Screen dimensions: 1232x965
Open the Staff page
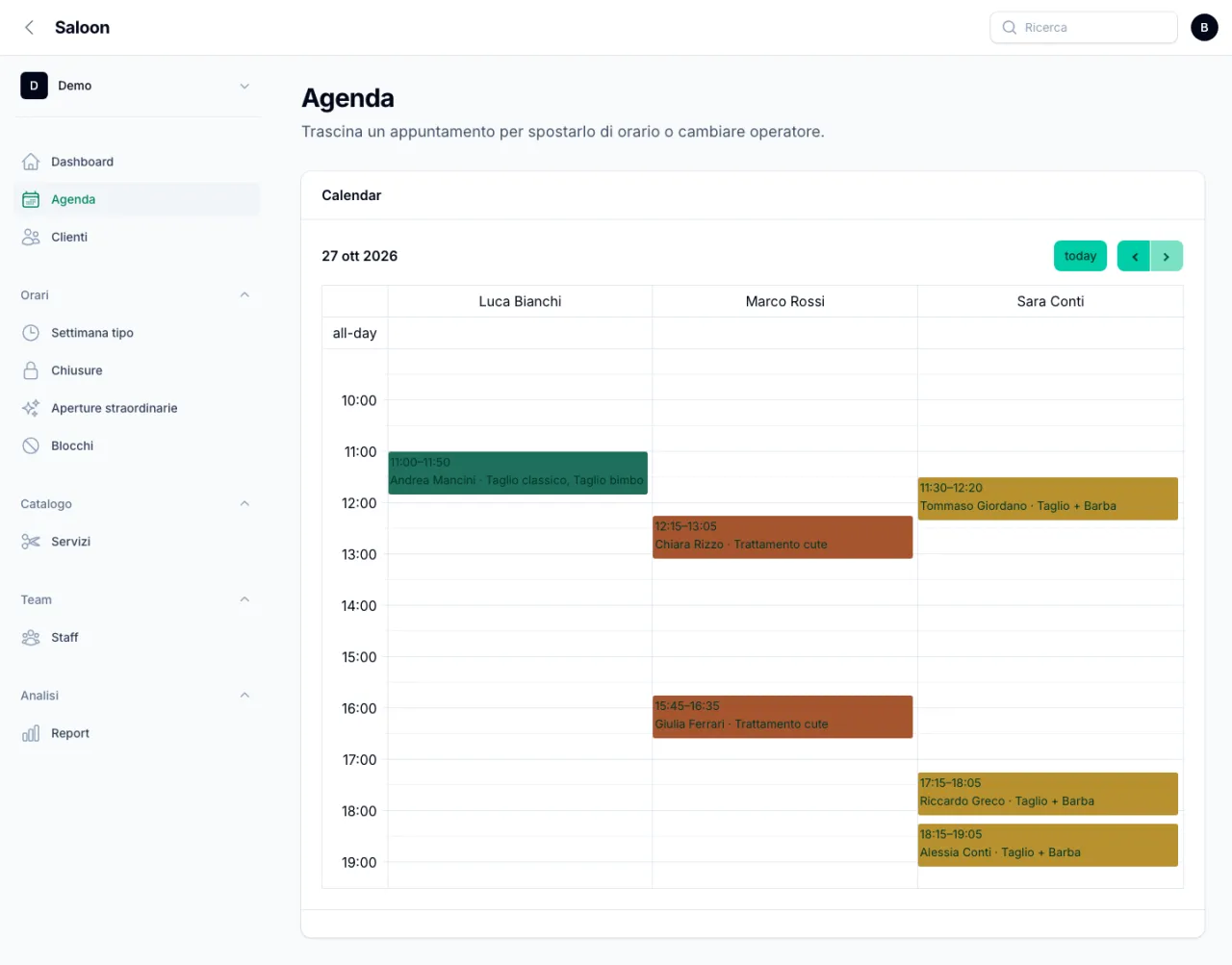pos(138,637)
